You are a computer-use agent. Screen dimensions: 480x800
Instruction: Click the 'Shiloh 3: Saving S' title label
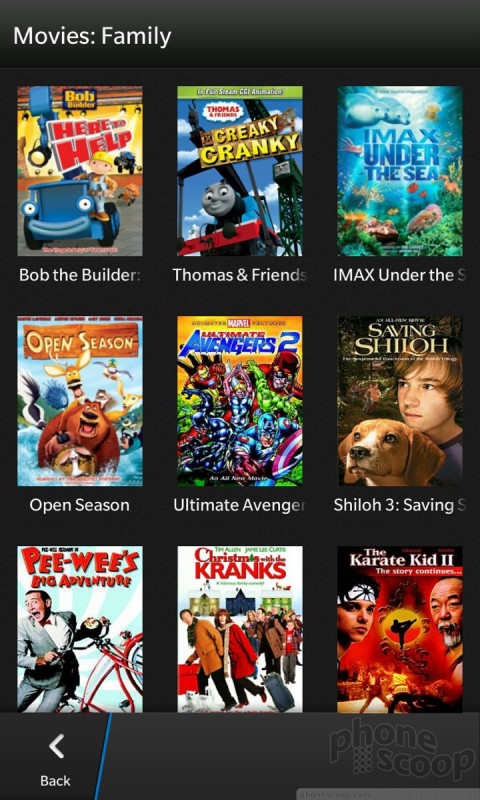[400, 505]
